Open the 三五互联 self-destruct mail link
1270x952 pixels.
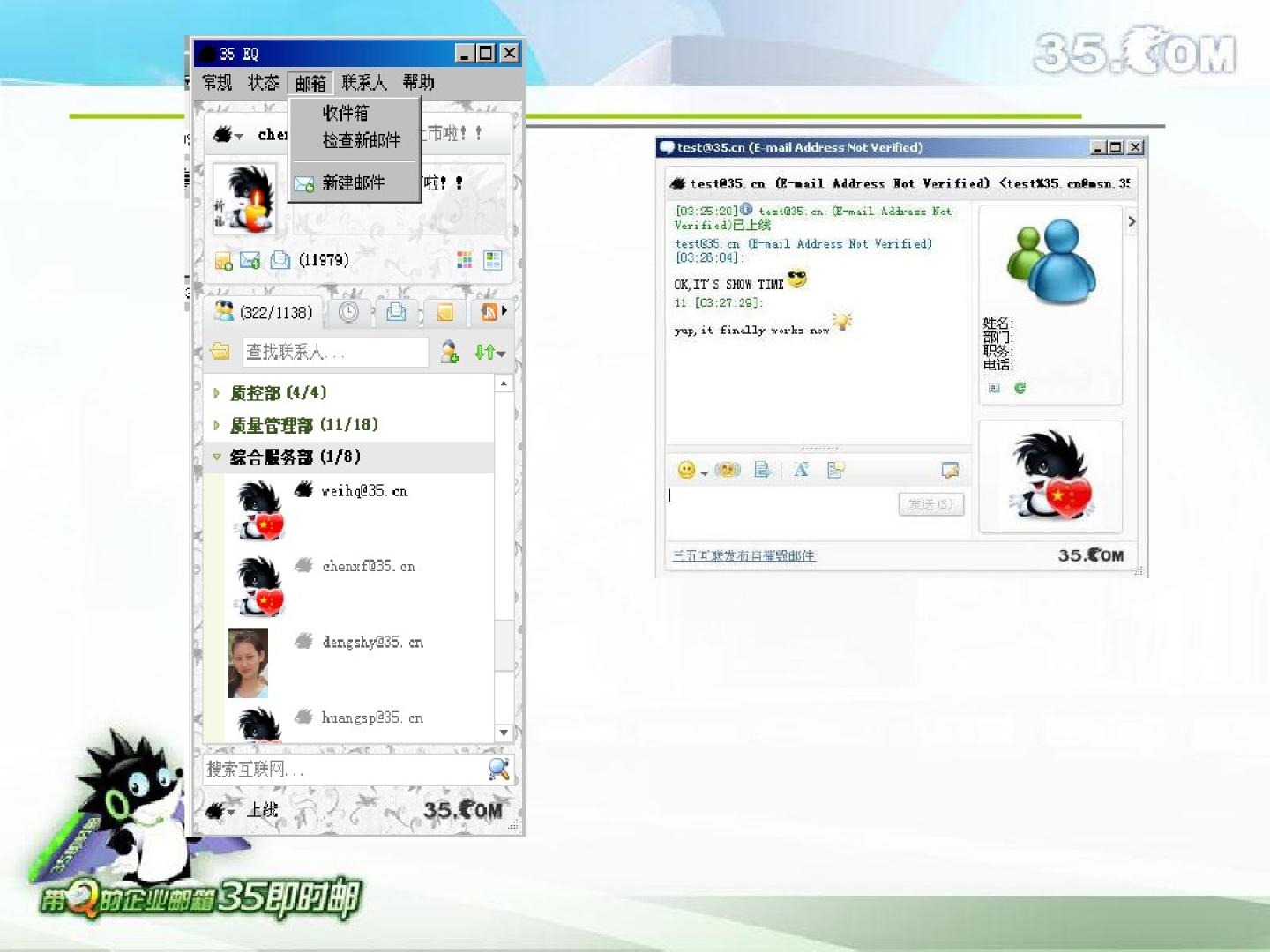743,555
